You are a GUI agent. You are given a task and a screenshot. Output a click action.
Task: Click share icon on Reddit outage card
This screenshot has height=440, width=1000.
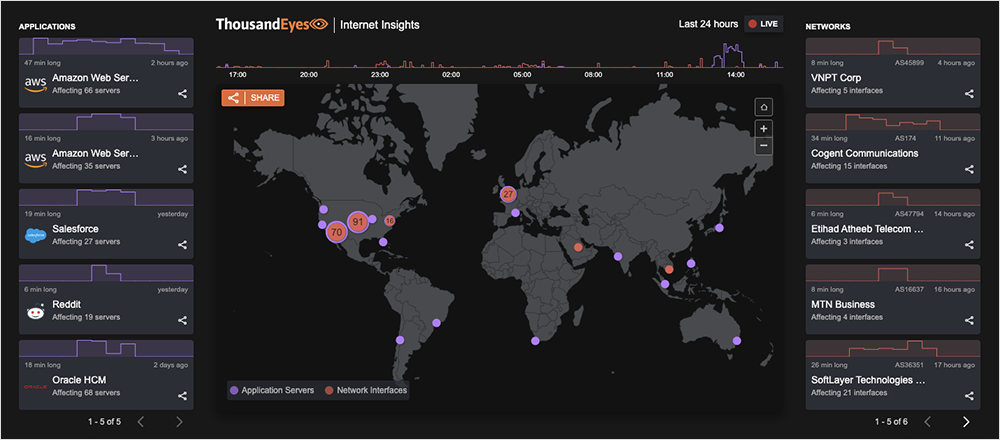point(182,320)
